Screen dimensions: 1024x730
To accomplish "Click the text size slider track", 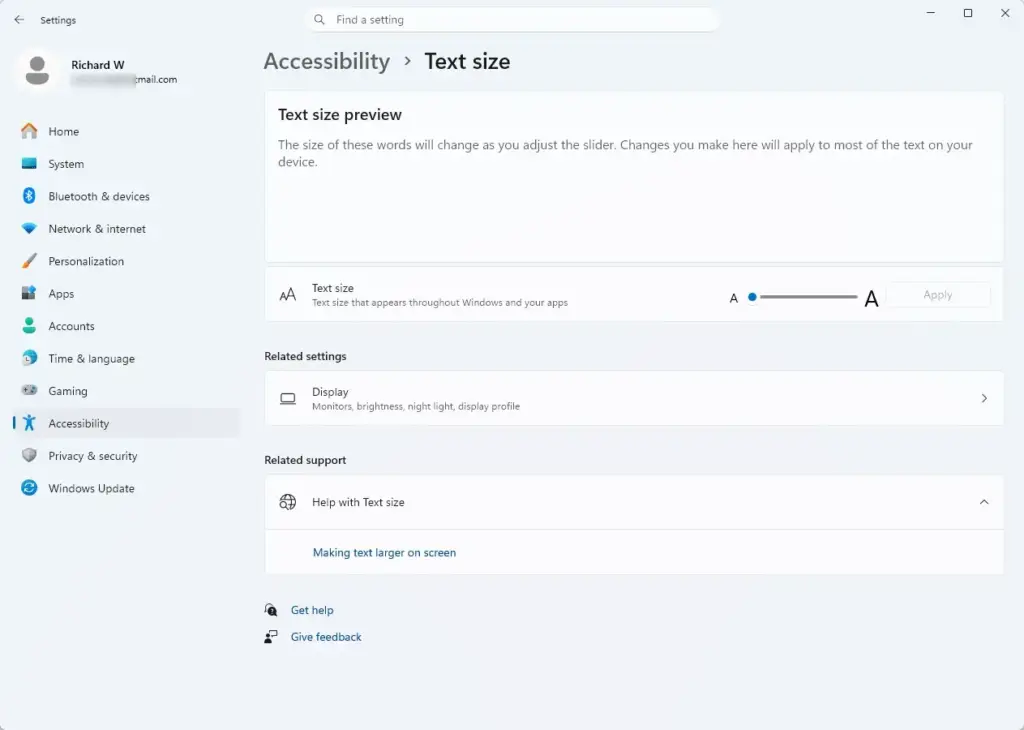I will tap(808, 296).
